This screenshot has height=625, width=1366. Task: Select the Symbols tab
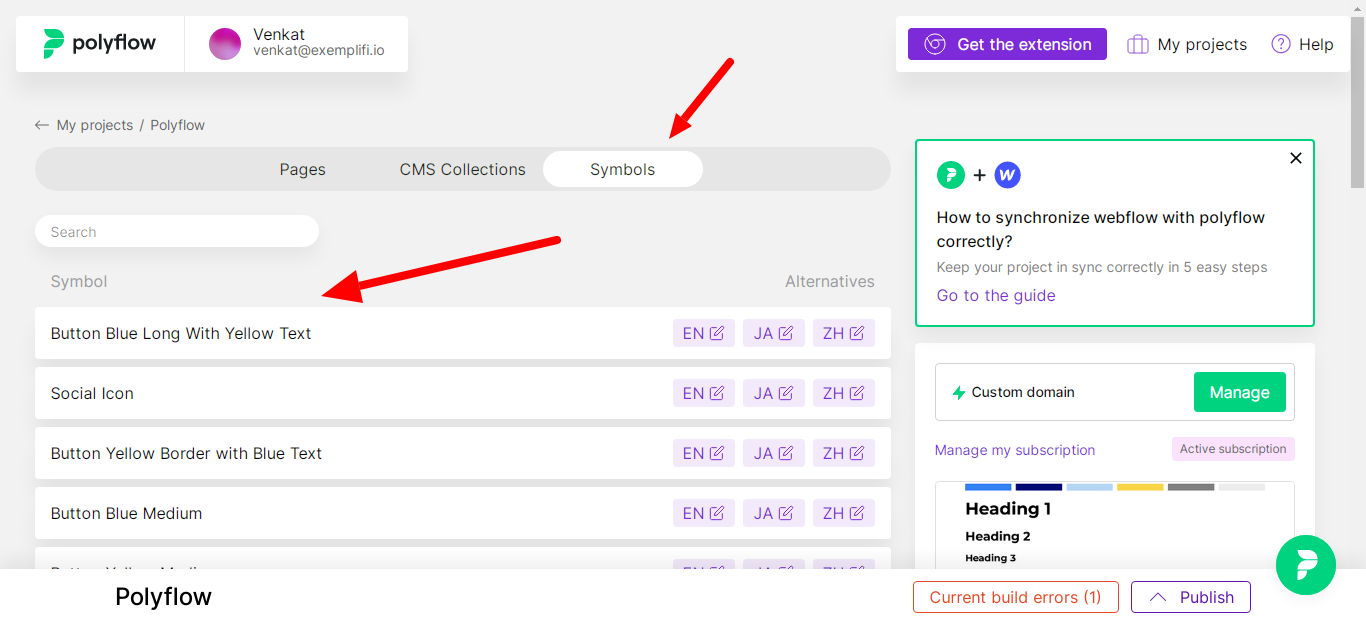pos(623,169)
